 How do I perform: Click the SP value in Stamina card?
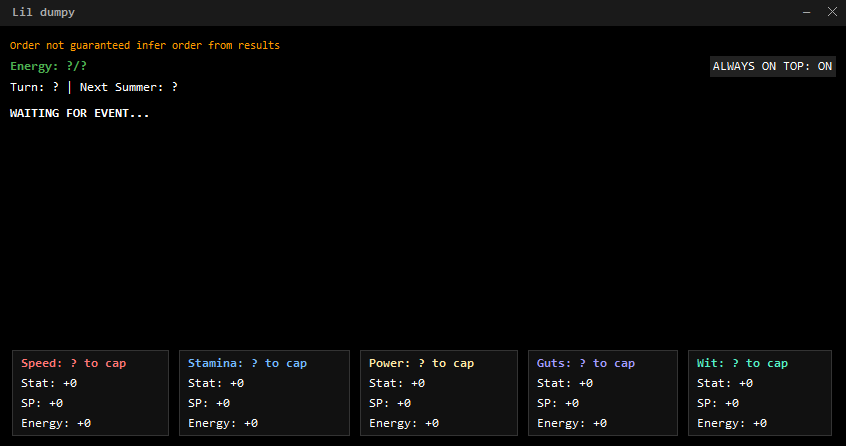(209, 403)
